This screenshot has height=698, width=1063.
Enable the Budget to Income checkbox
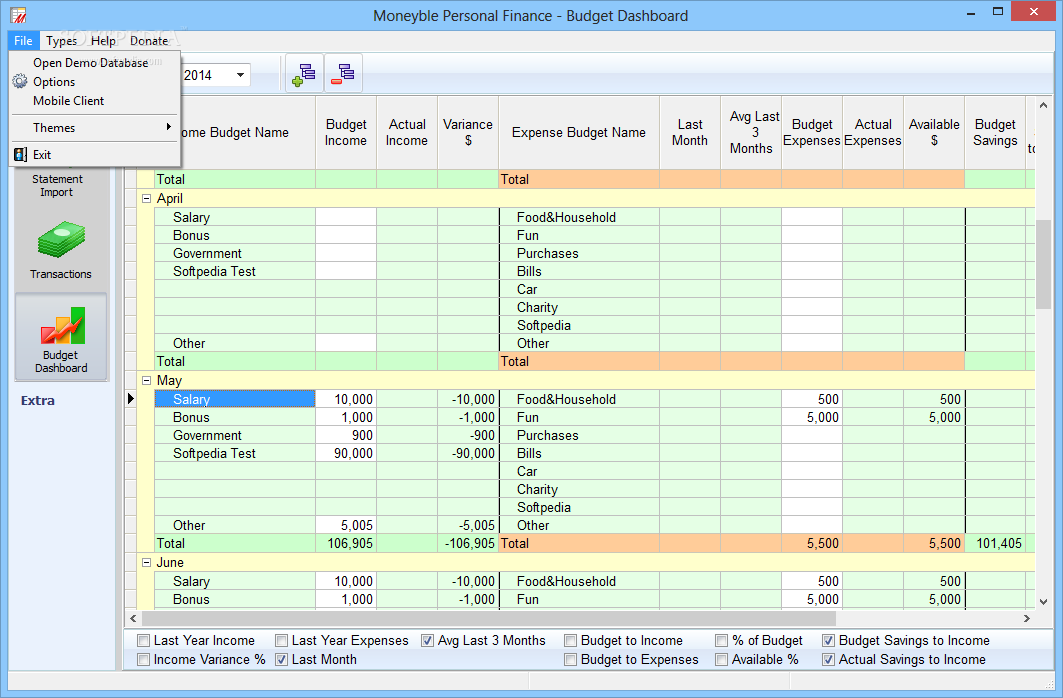tap(570, 640)
